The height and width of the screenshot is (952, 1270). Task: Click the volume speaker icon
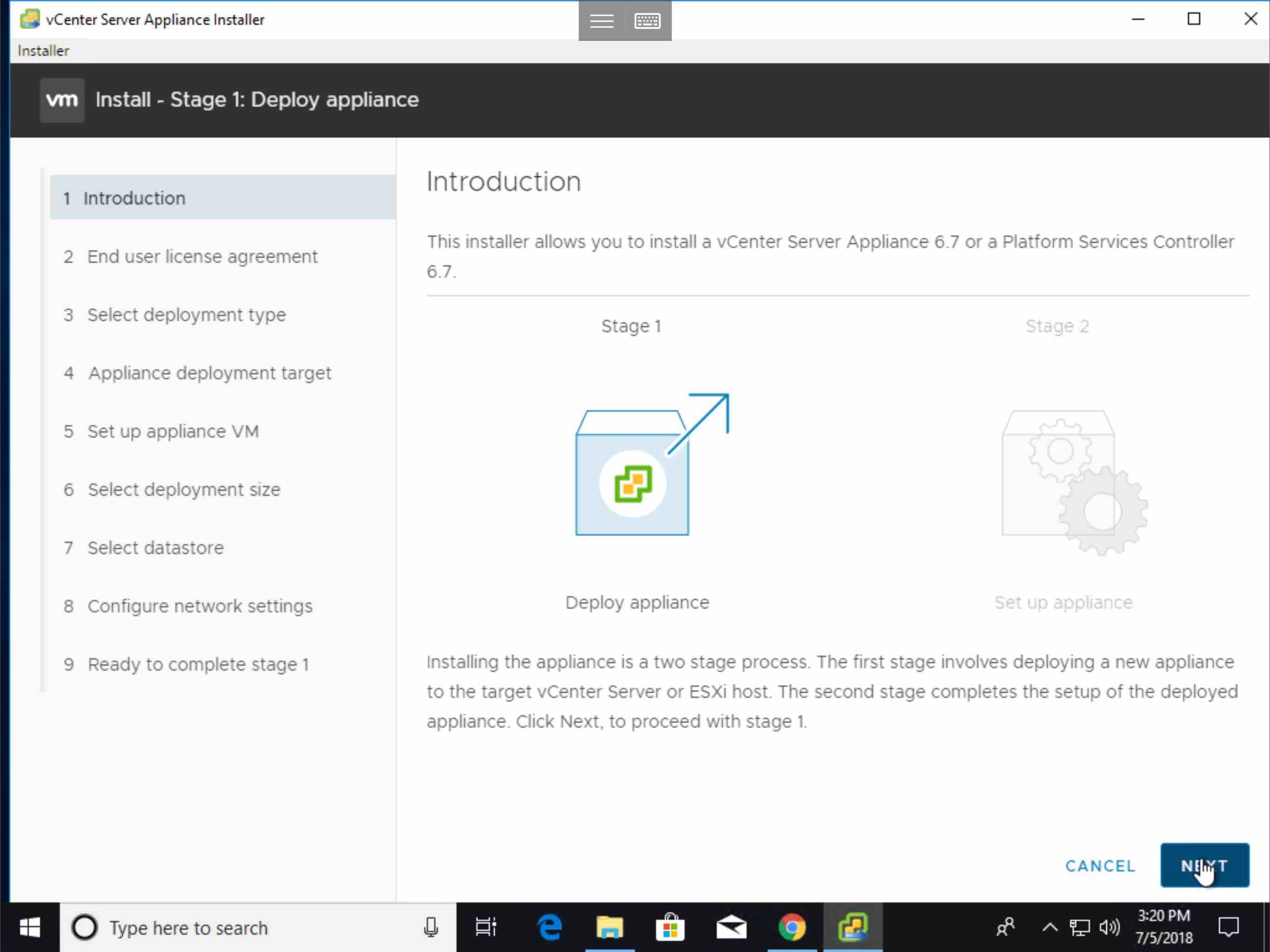(x=1109, y=927)
